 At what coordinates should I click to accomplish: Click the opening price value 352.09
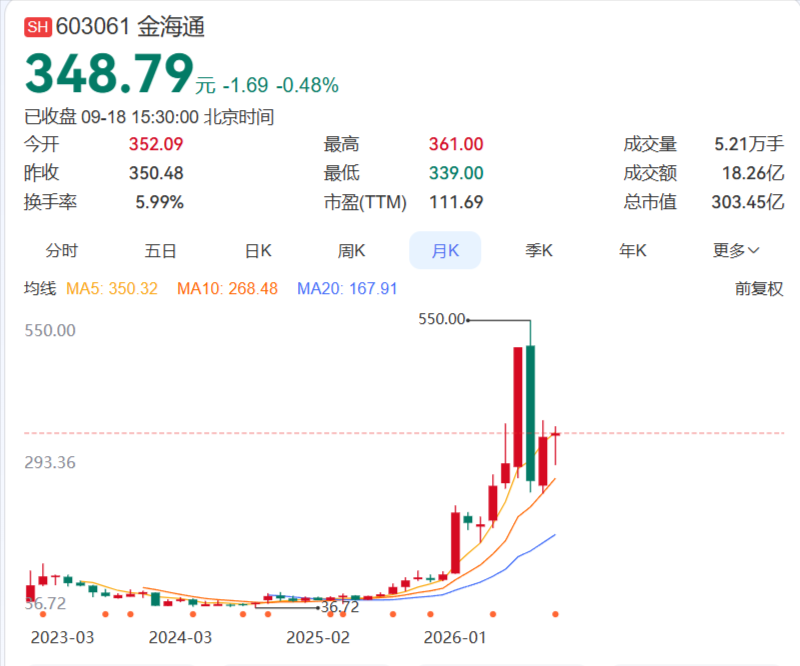pos(156,144)
